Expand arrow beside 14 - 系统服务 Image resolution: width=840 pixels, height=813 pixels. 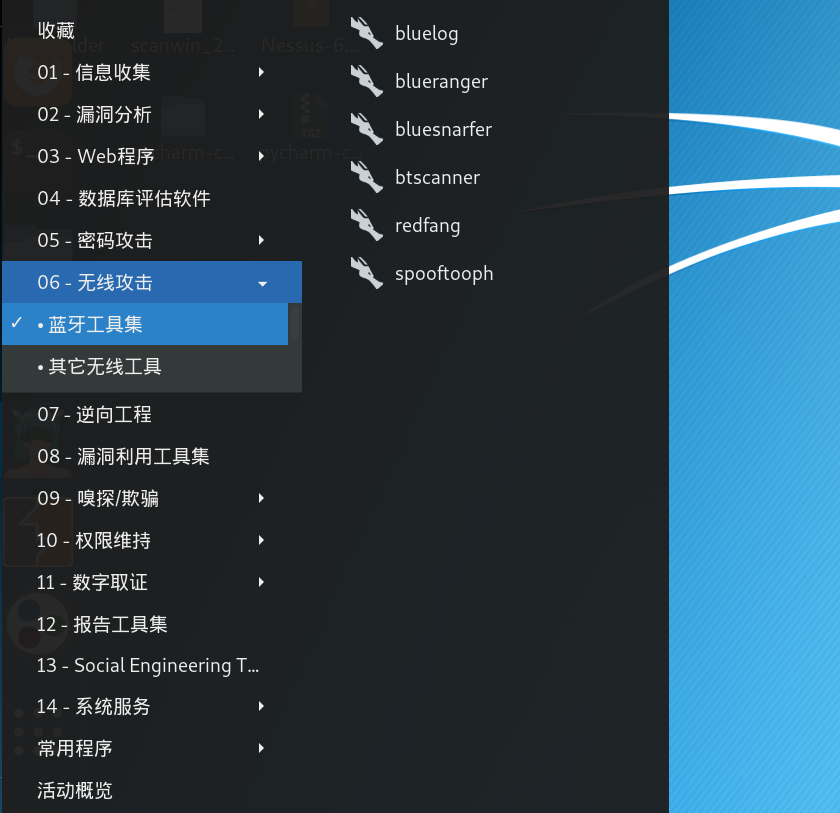[261, 706]
